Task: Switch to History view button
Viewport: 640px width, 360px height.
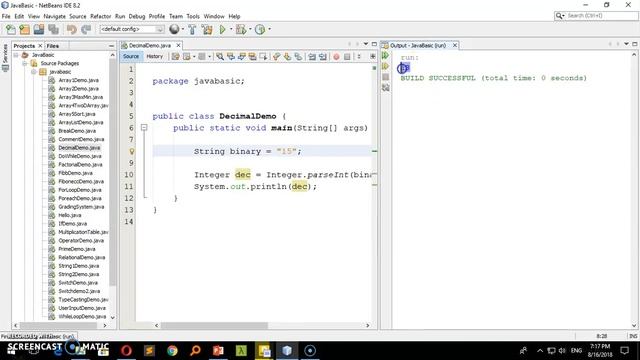Action: [x=154, y=57]
